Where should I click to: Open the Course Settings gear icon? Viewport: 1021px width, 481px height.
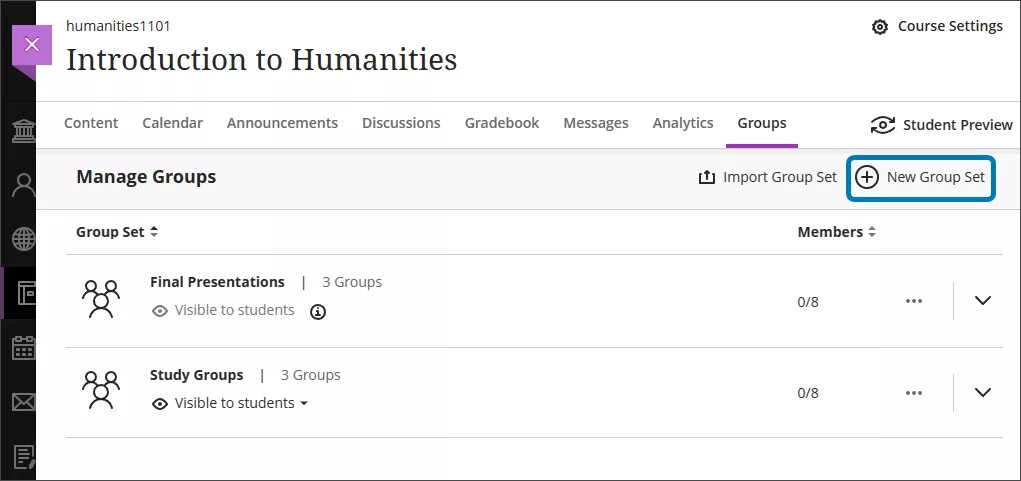click(880, 27)
